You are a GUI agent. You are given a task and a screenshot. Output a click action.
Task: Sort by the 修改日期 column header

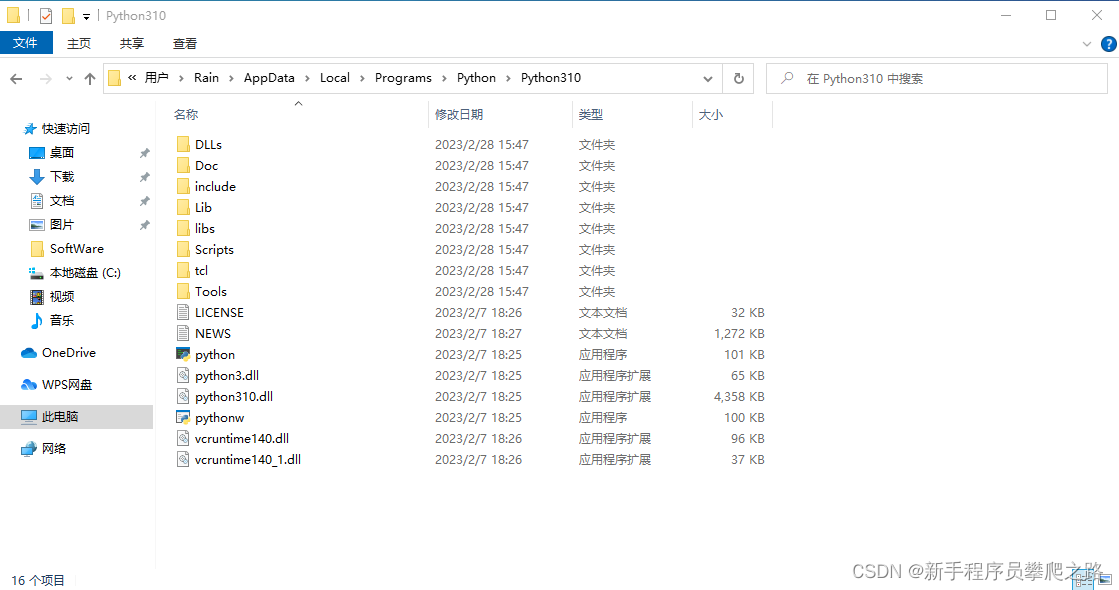[x=459, y=115]
